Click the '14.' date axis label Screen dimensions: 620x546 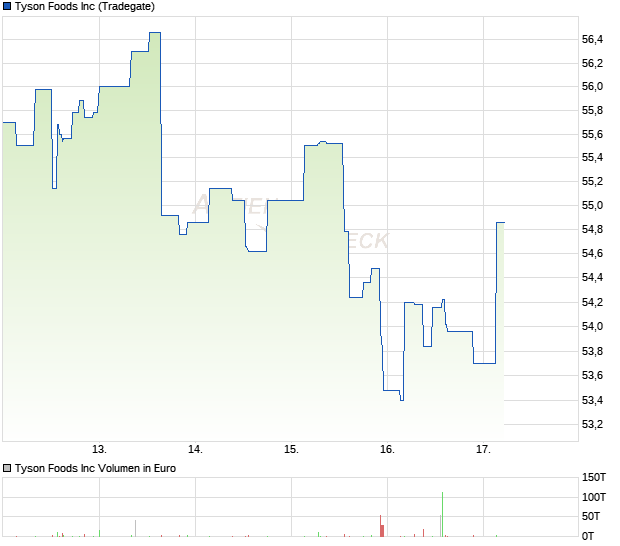point(195,450)
